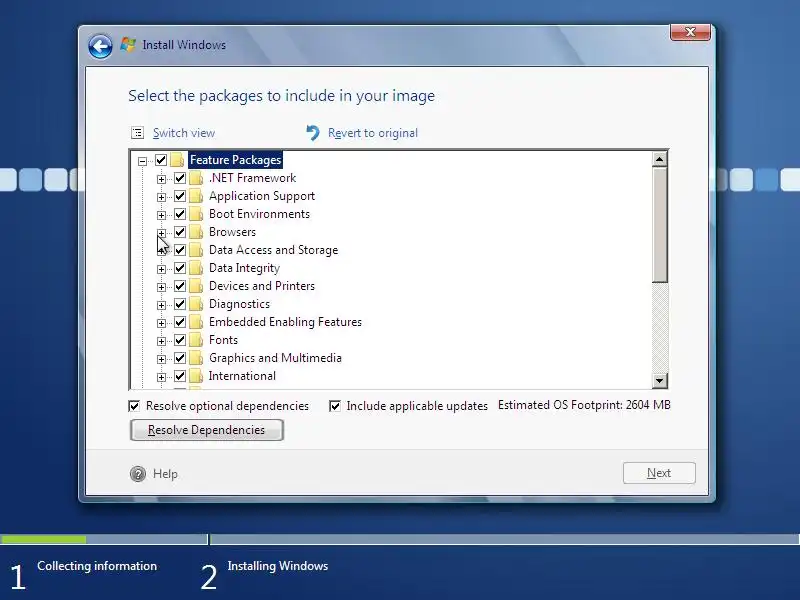Screen dimensions: 800x600
Task: Click the Graphics and Multimedia folder icon
Action: [196, 358]
